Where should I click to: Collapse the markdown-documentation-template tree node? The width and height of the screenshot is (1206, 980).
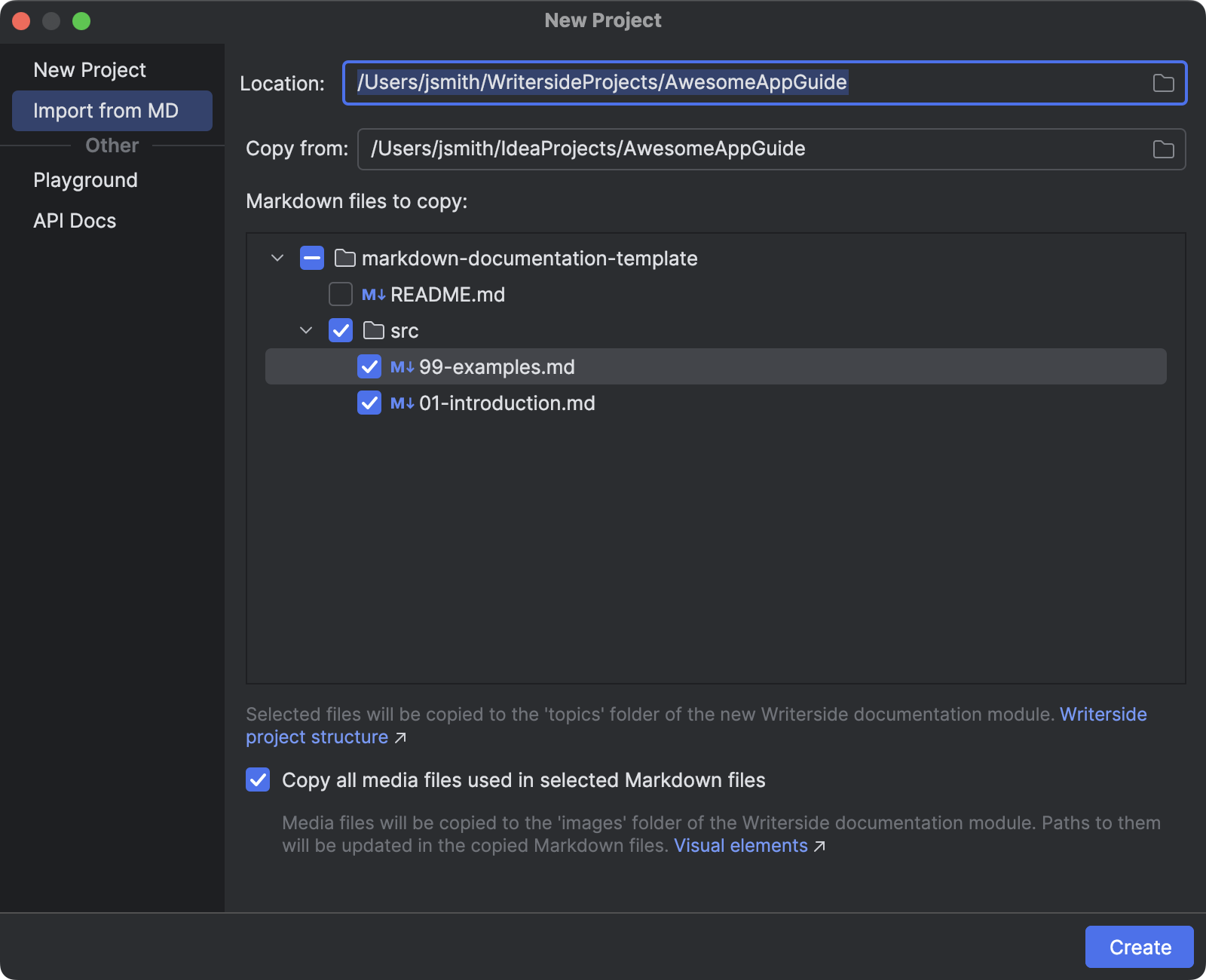[x=277, y=259]
